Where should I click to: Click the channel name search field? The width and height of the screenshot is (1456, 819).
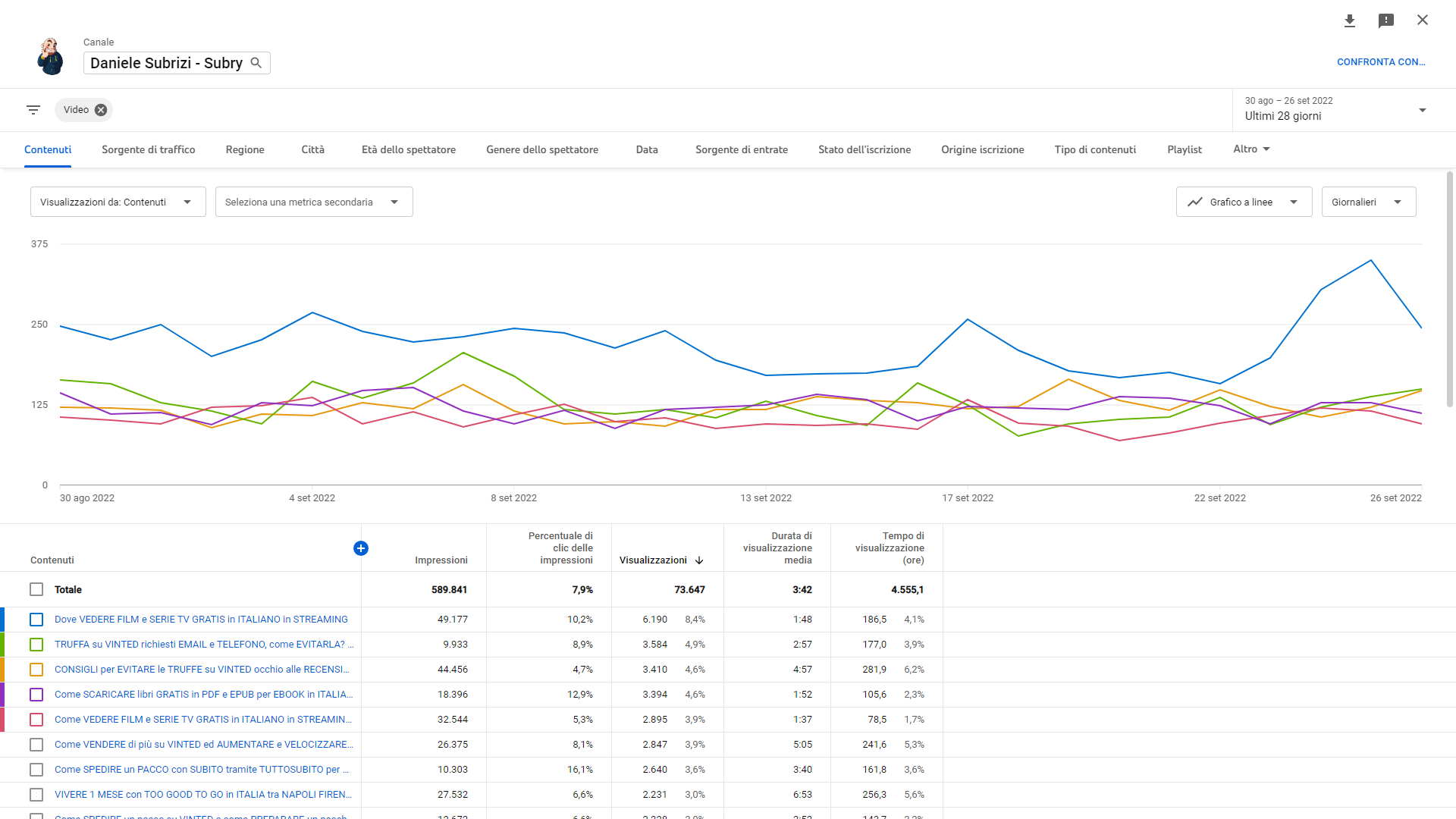pyautogui.click(x=177, y=63)
